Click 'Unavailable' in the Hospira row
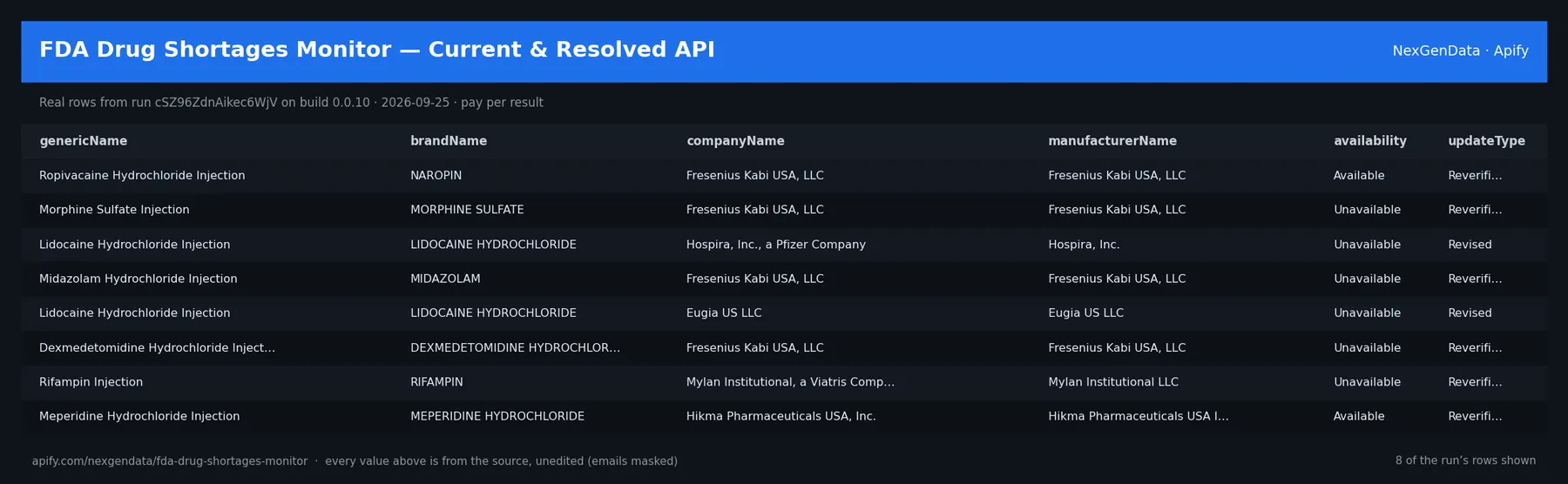 tap(1367, 245)
